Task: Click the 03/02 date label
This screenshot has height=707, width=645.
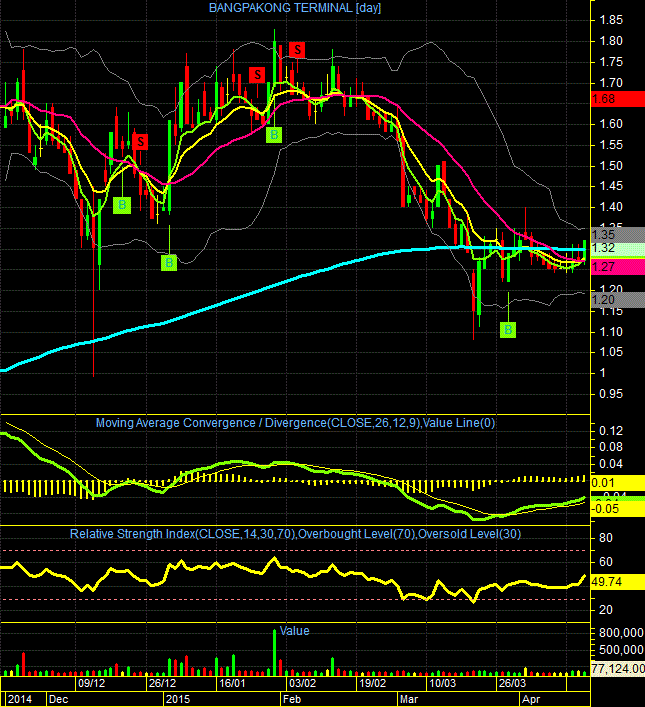Action: pyautogui.click(x=302, y=683)
